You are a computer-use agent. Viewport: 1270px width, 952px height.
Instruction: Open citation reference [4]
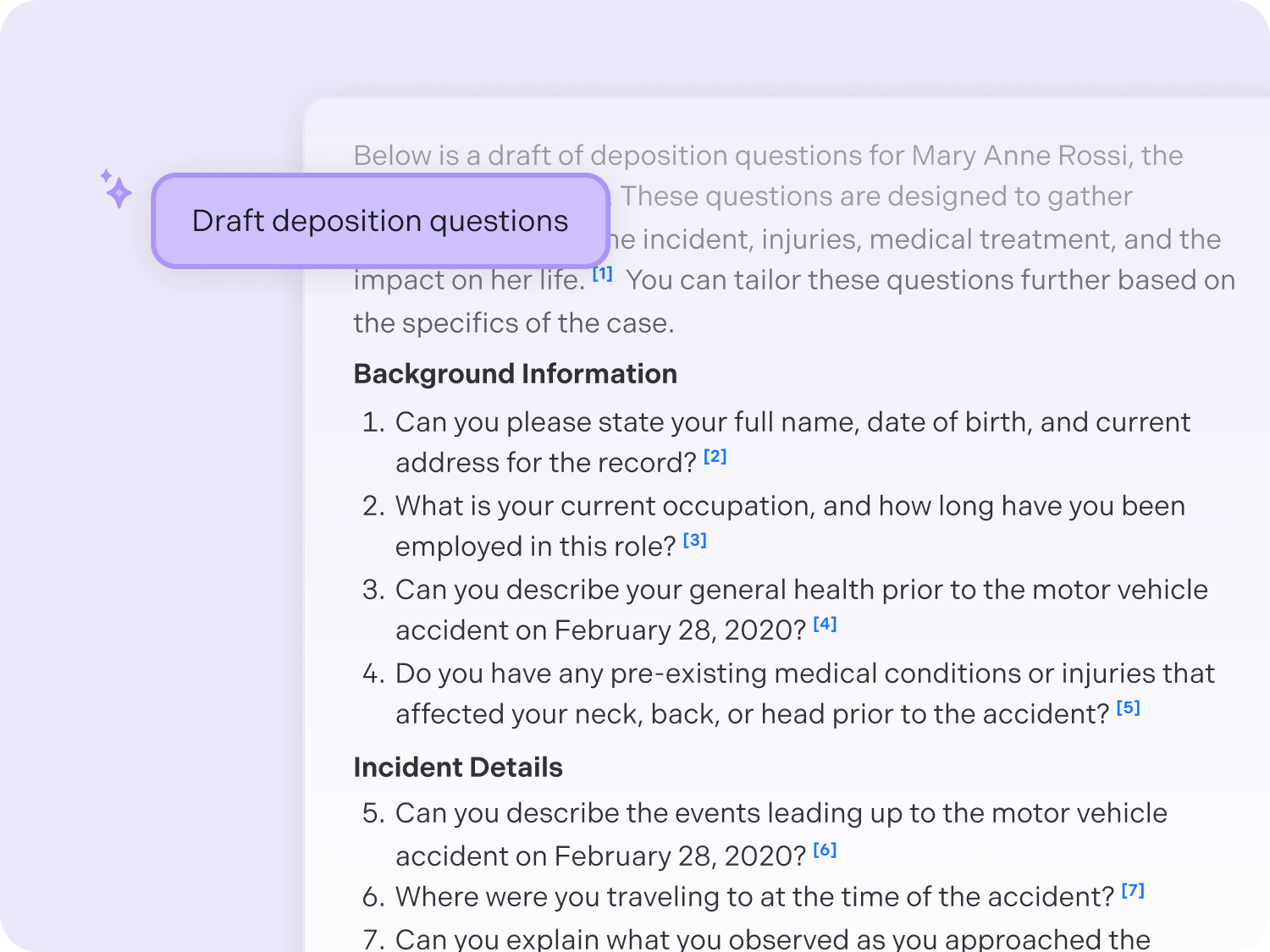tap(825, 624)
